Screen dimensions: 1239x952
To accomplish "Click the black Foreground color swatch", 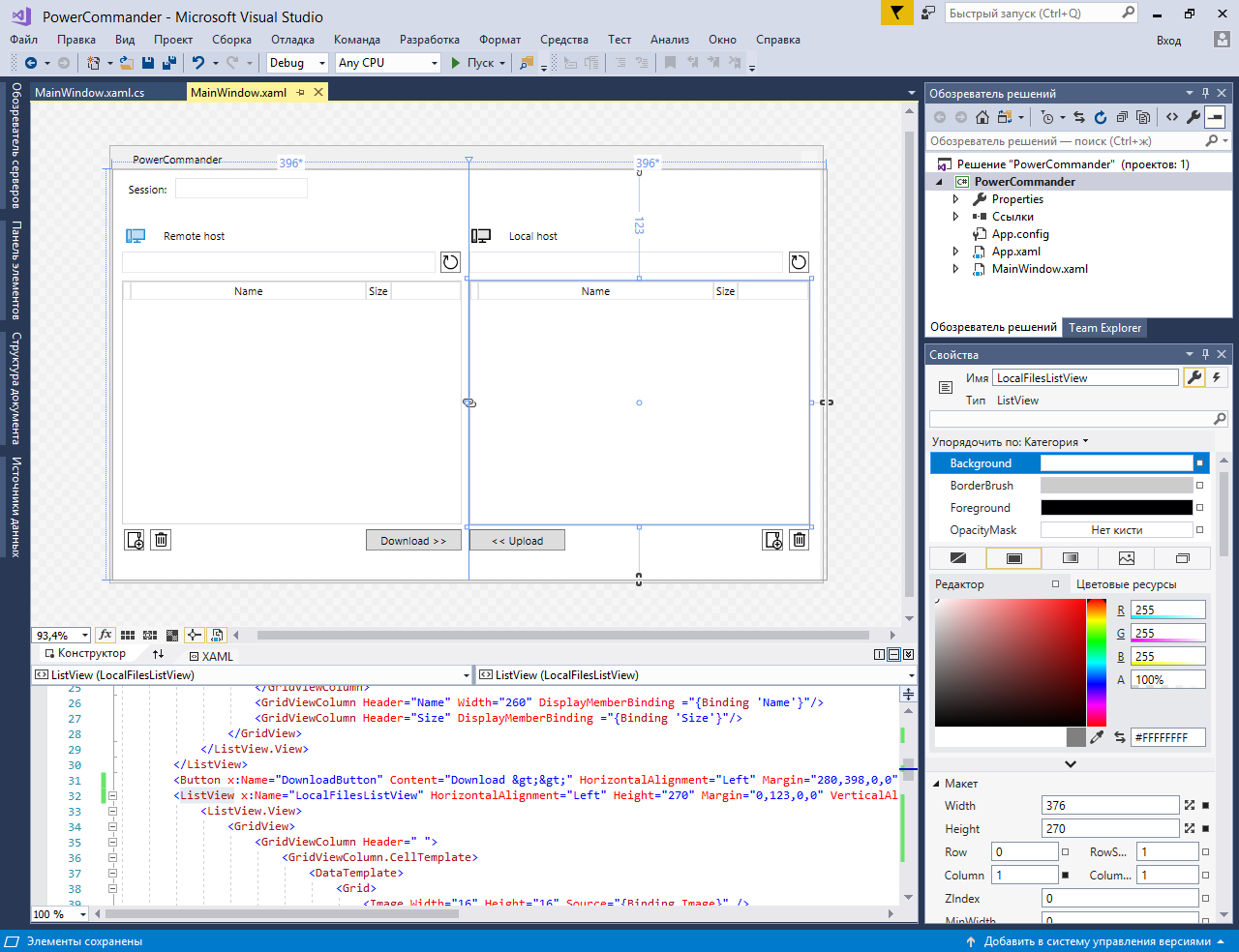I will coord(1116,508).
